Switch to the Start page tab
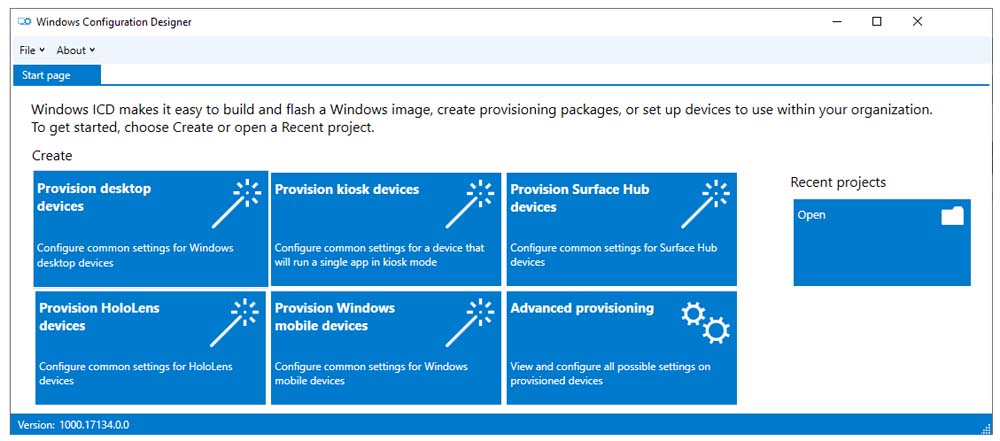Viewport: 1000px width, 441px height. (46, 75)
